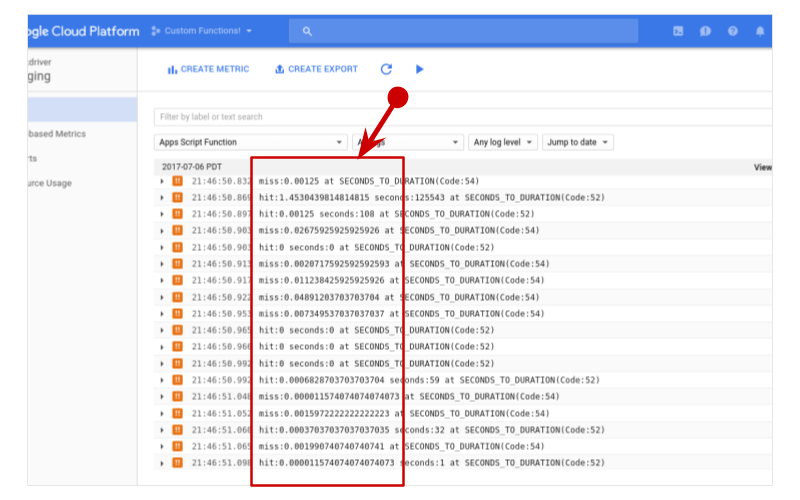Viewport: 800px width, 500px height.
Task: Open the Apps Script Function resource dropdown
Action: click(x=250, y=142)
